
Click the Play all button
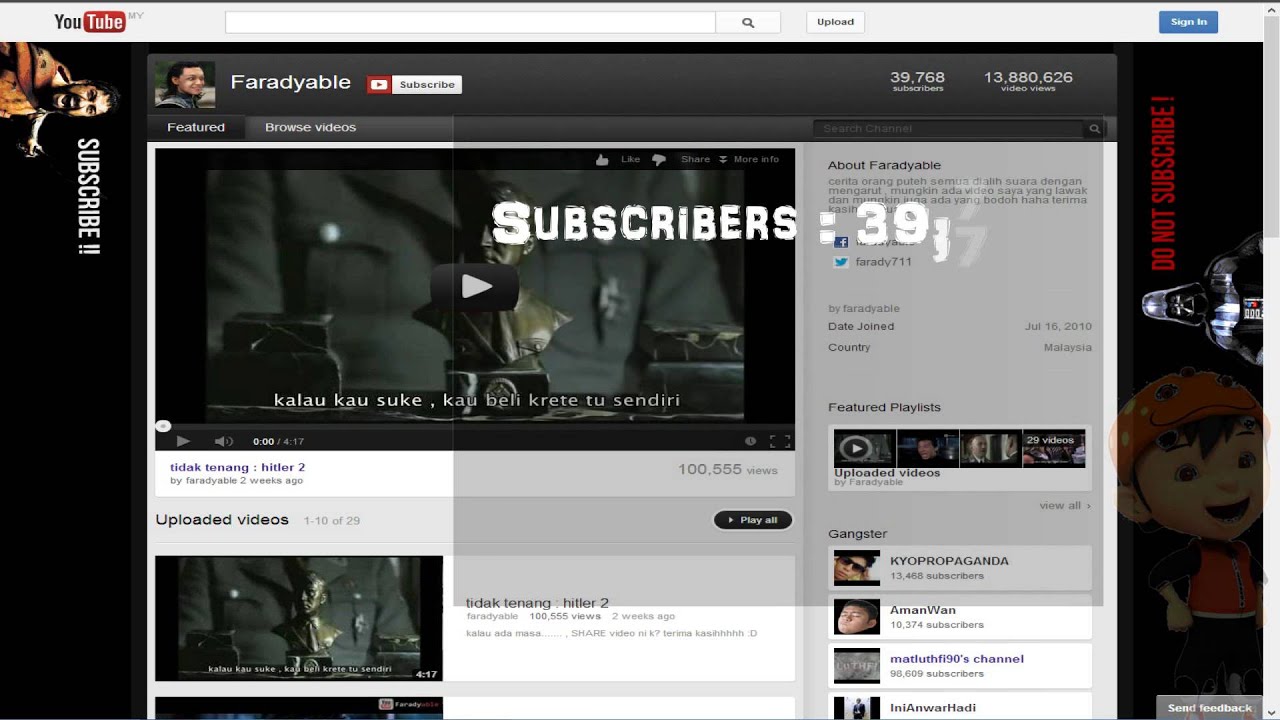(753, 520)
